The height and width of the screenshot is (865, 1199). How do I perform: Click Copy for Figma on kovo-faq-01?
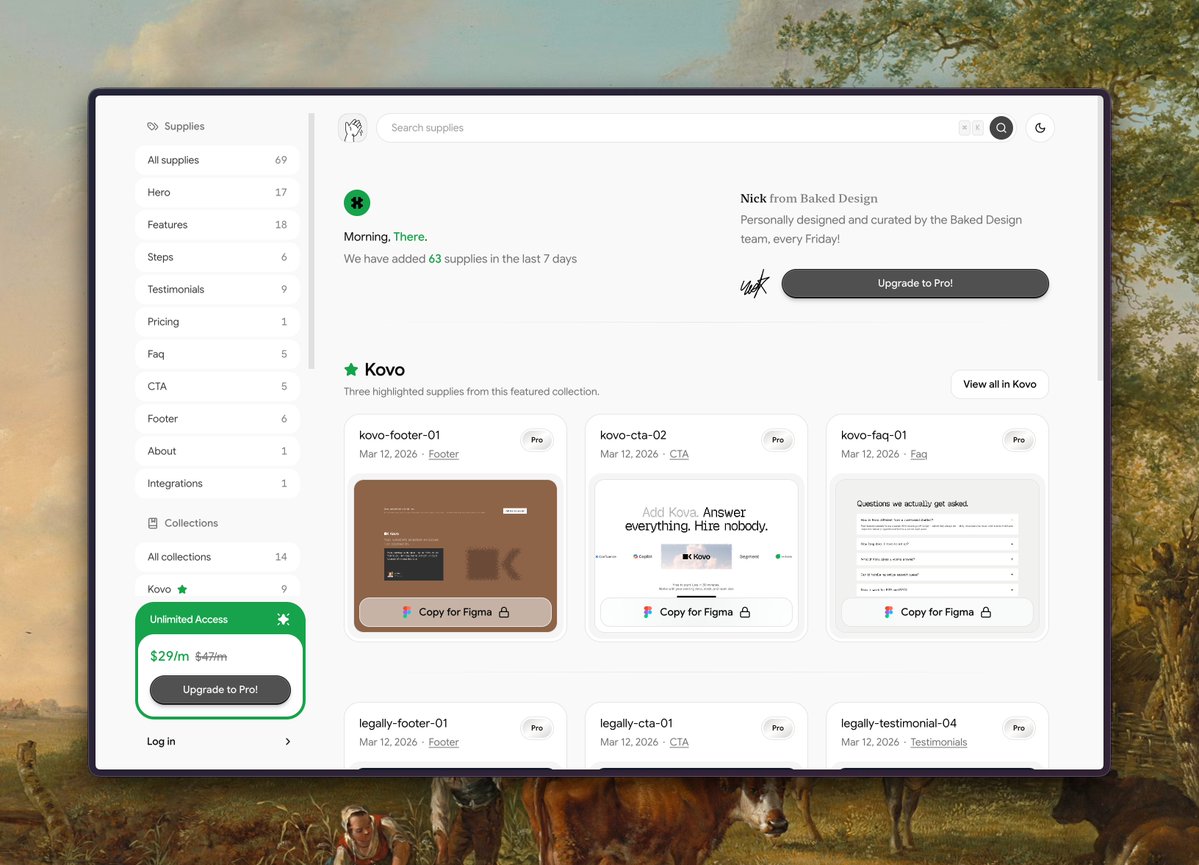937,612
